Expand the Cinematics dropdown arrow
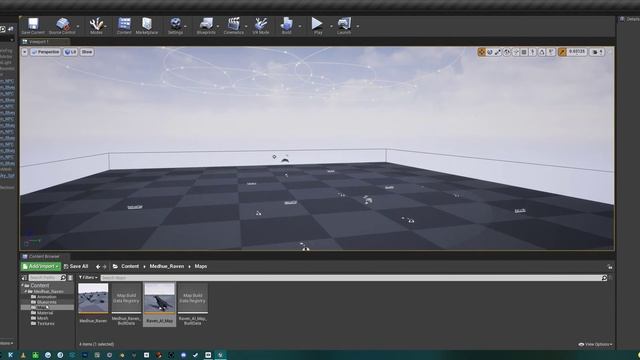The height and width of the screenshot is (360, 640). tap(246, 27)
